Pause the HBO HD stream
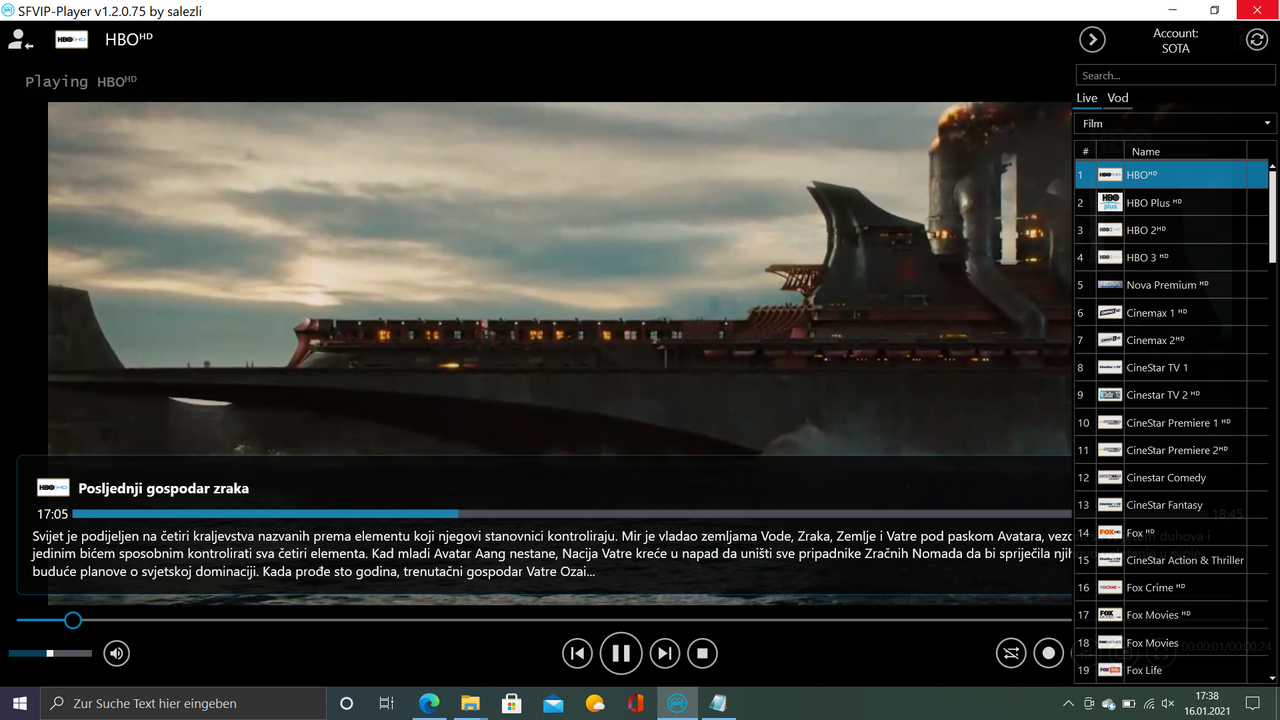This screenshot has width=1280, height=720. tap(621, 654)
